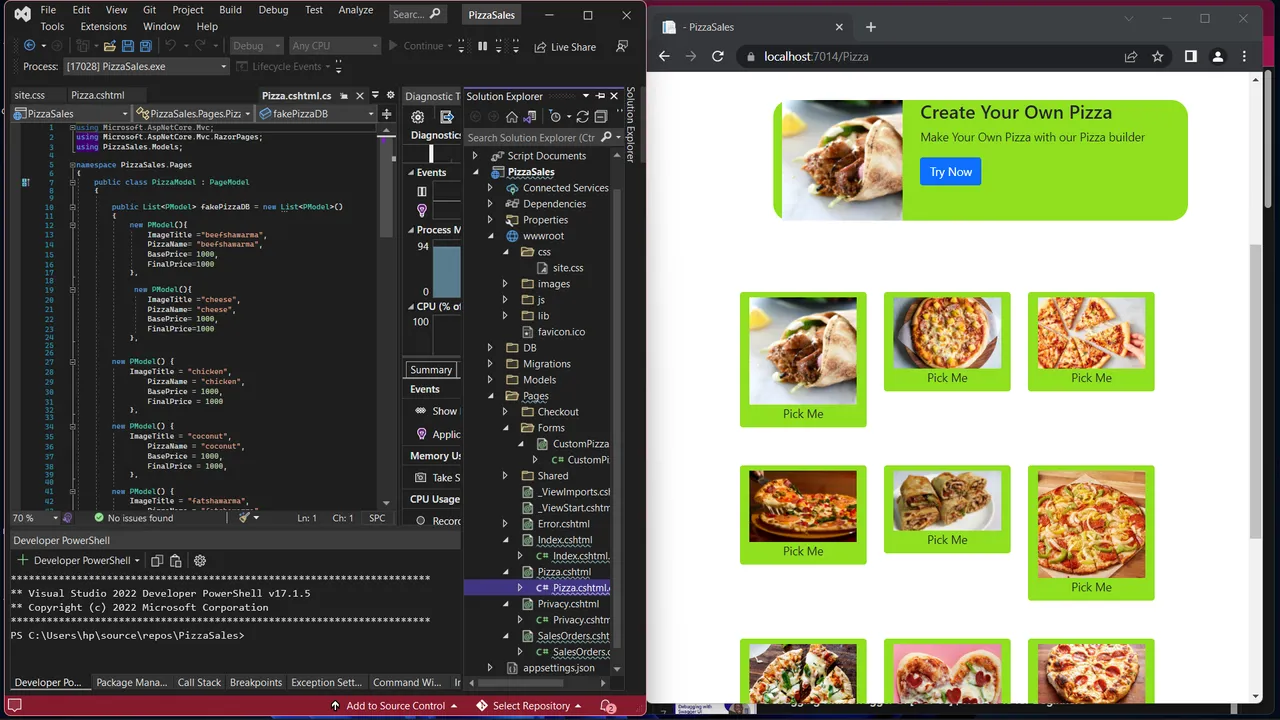This screenshot has height=720, width=1280.
Task: Switch to the Call Stack tab
Action: click(199, 683)
